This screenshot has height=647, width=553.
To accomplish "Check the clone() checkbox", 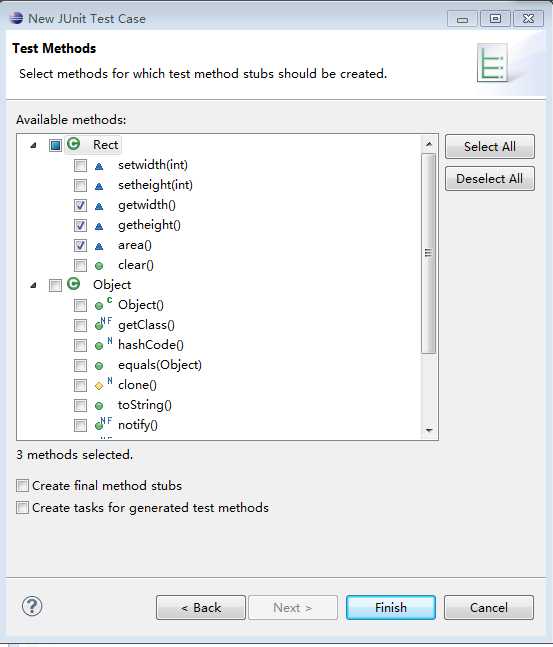I will [80, 385].
